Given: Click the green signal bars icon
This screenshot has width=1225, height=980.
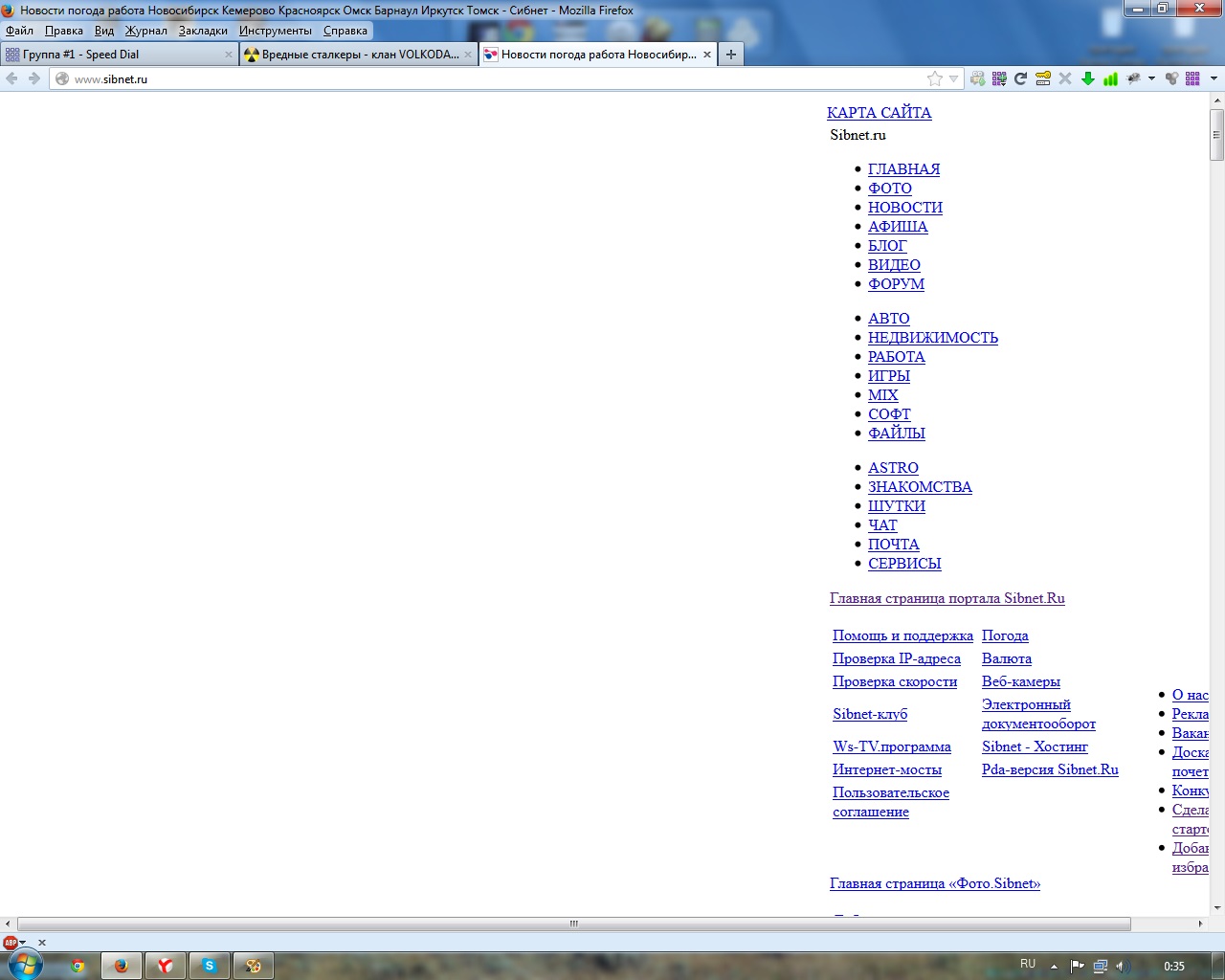Looking at the screenshot, I should 1110,78.
